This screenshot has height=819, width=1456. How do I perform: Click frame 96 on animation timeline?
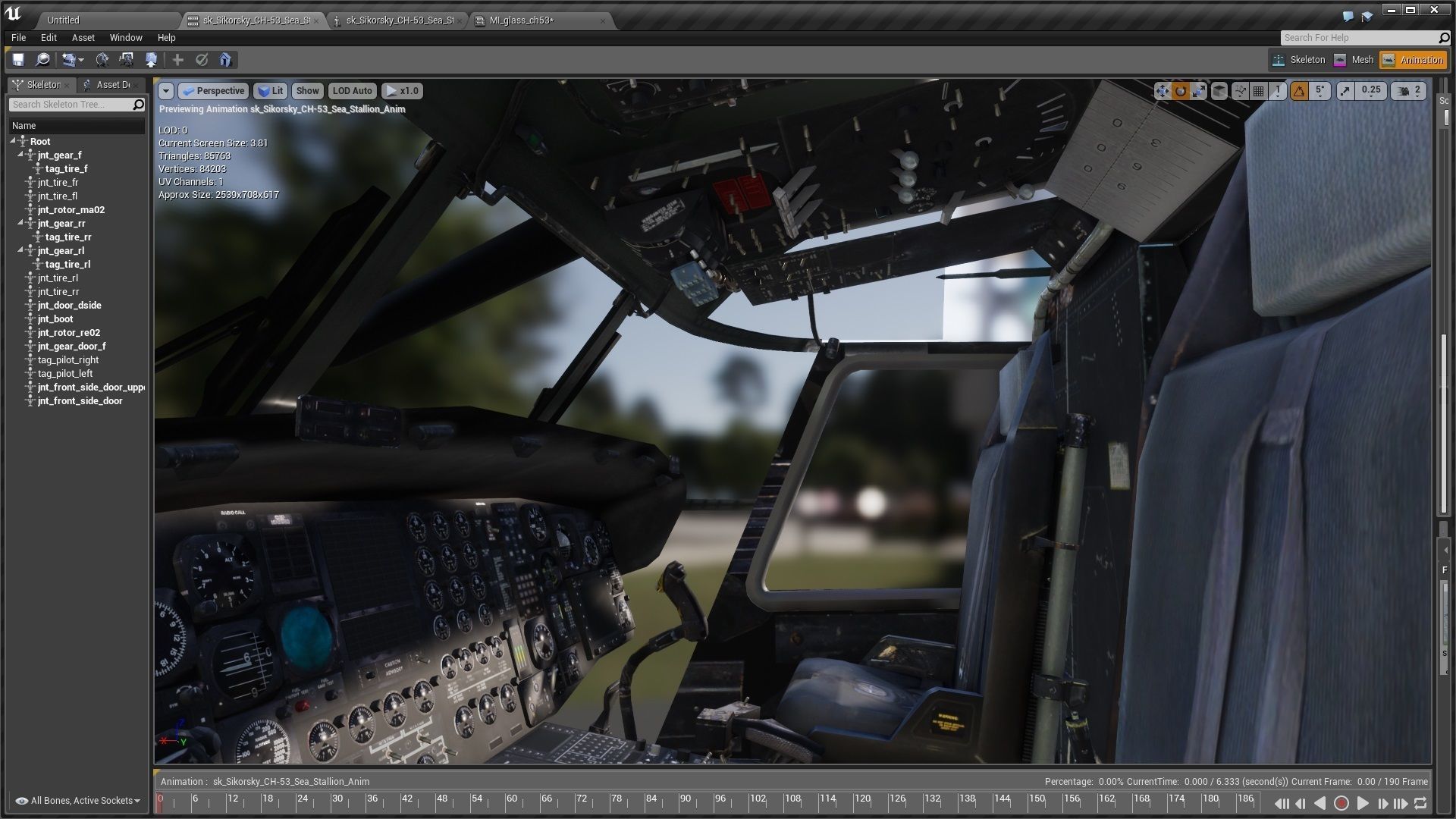tap(716, 804)
